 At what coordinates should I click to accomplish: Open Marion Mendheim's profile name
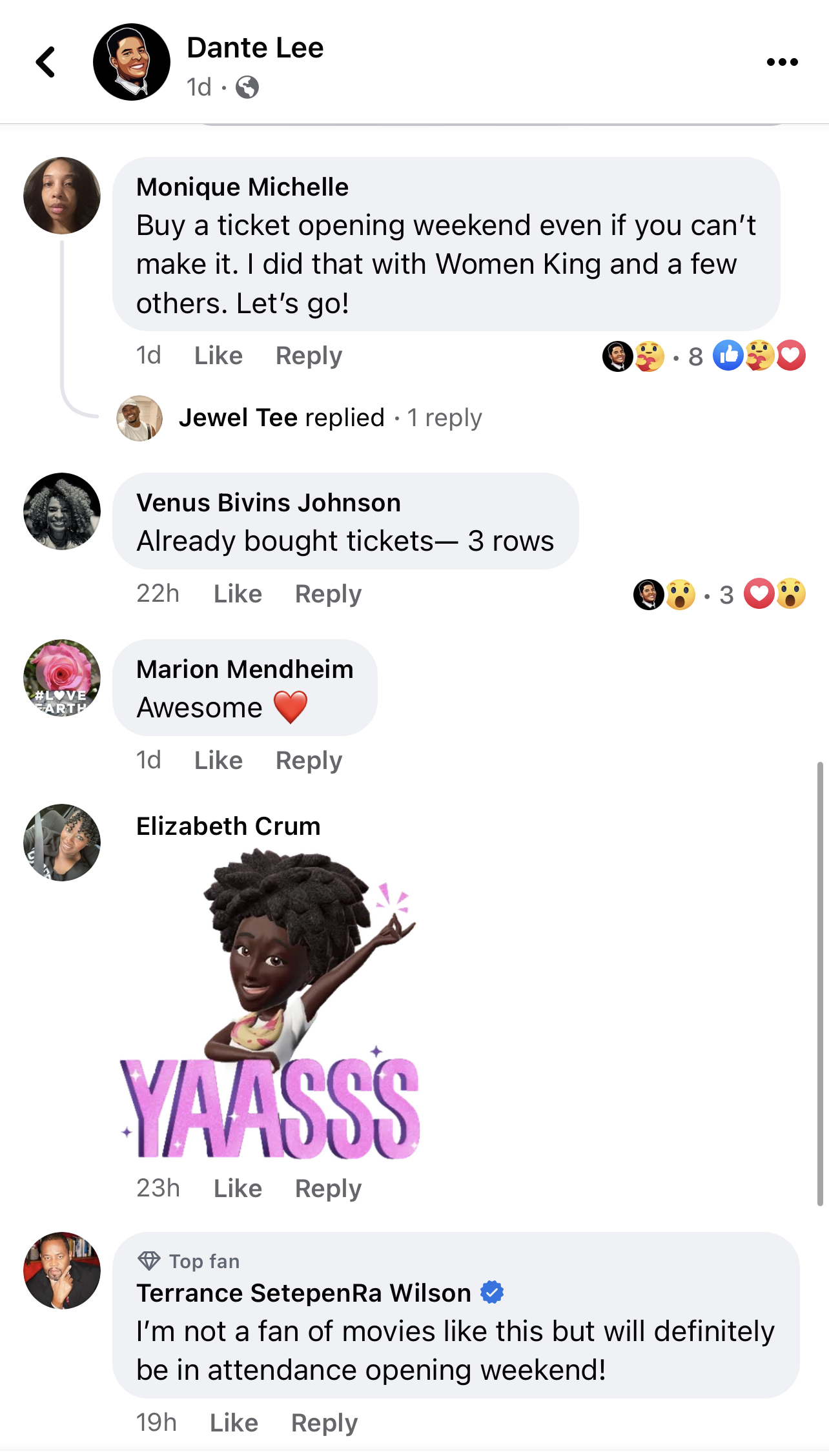[245, 669]
